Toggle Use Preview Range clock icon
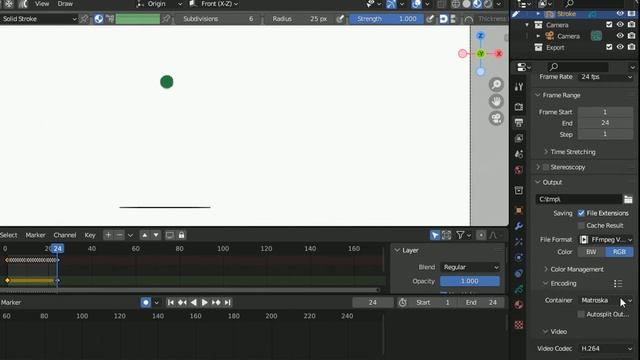 pyautogui.click(x=402, y=302)
